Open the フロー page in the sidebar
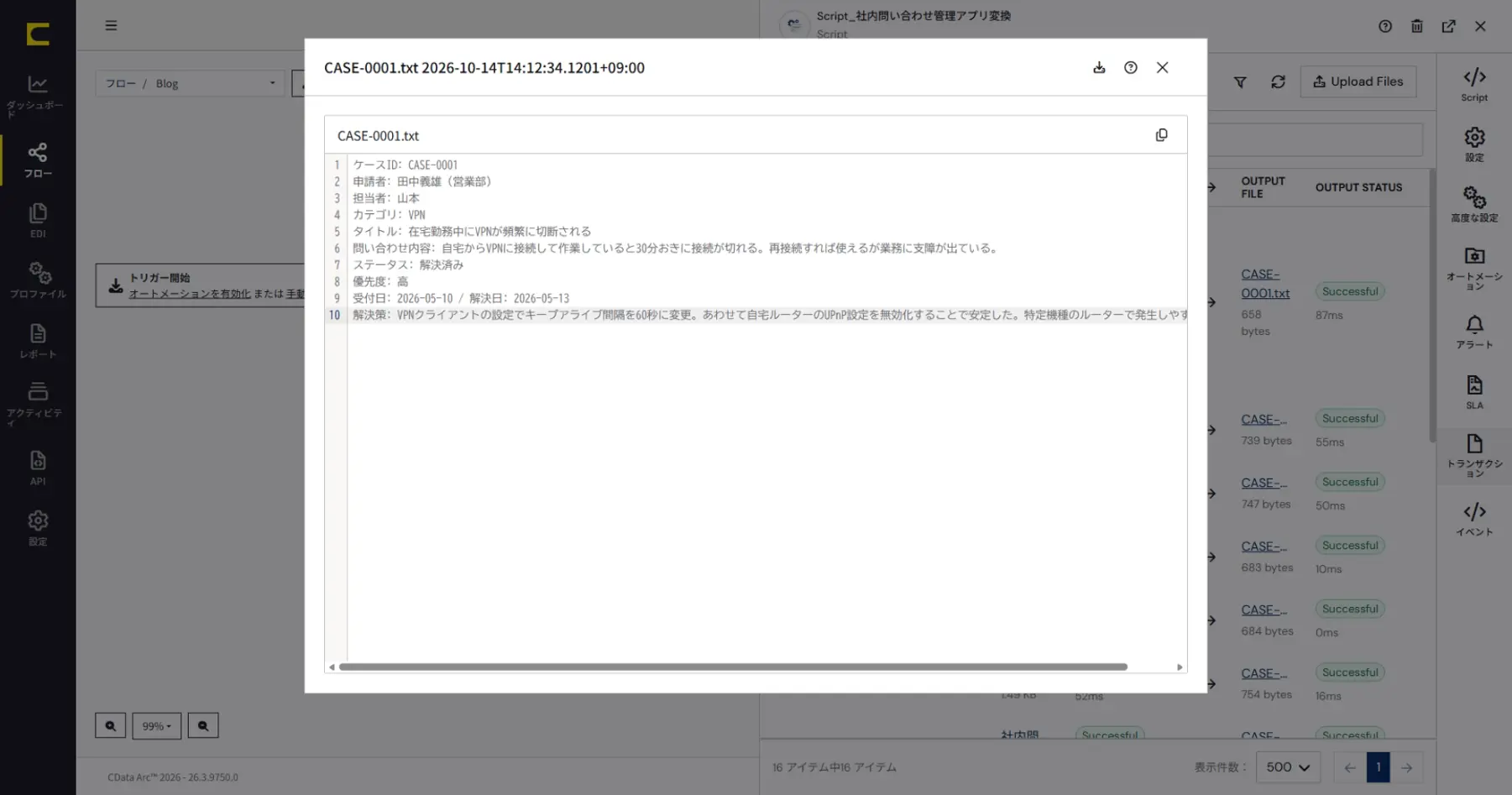The width and height of the screenshot is (1512, 795). point(37,160)
